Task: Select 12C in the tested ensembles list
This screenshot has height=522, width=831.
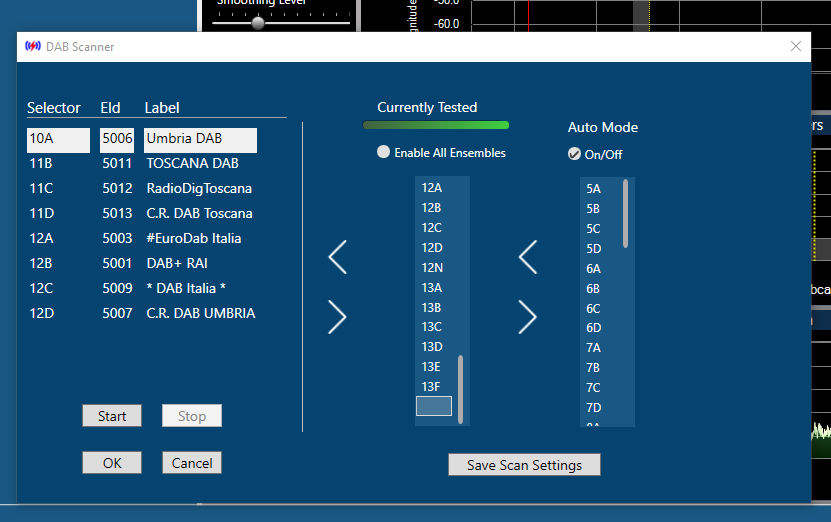Action: click(x=431, y=227)
